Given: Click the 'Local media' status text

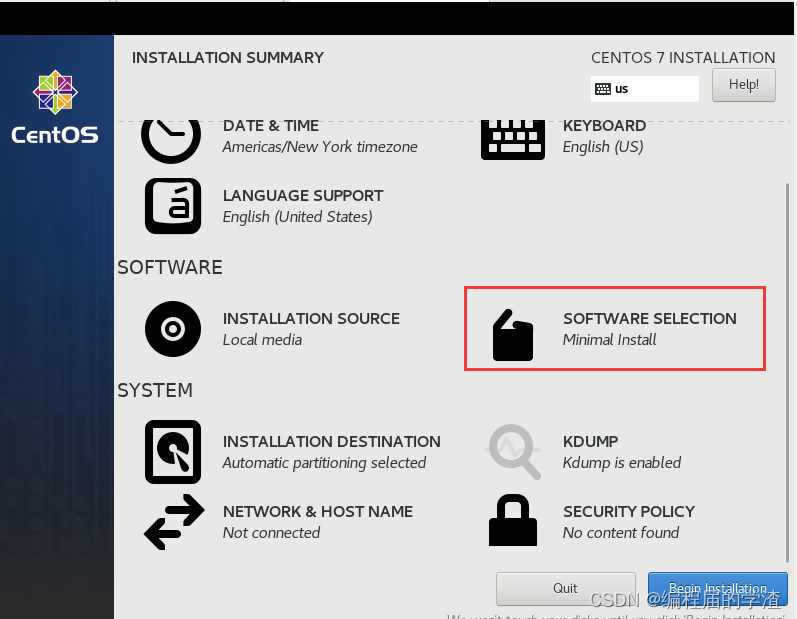Looking at the screenshot, I should pyautogui.click(x=262, y=340).
